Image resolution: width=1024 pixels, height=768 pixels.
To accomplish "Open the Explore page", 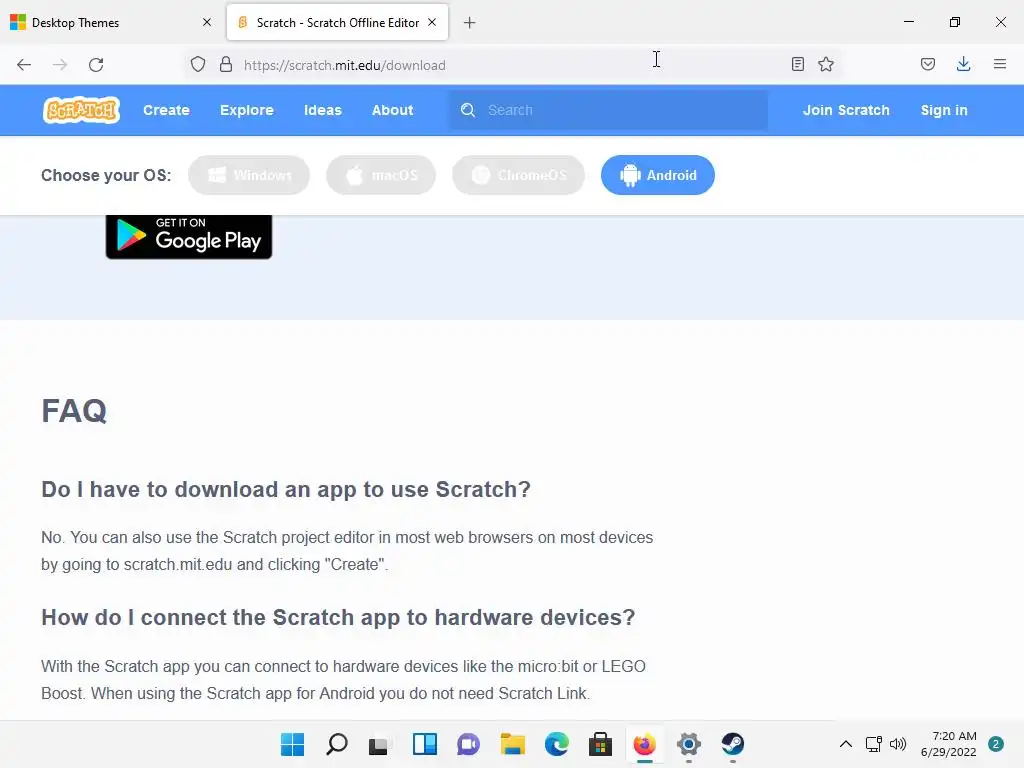I will (x=247, y=110).
